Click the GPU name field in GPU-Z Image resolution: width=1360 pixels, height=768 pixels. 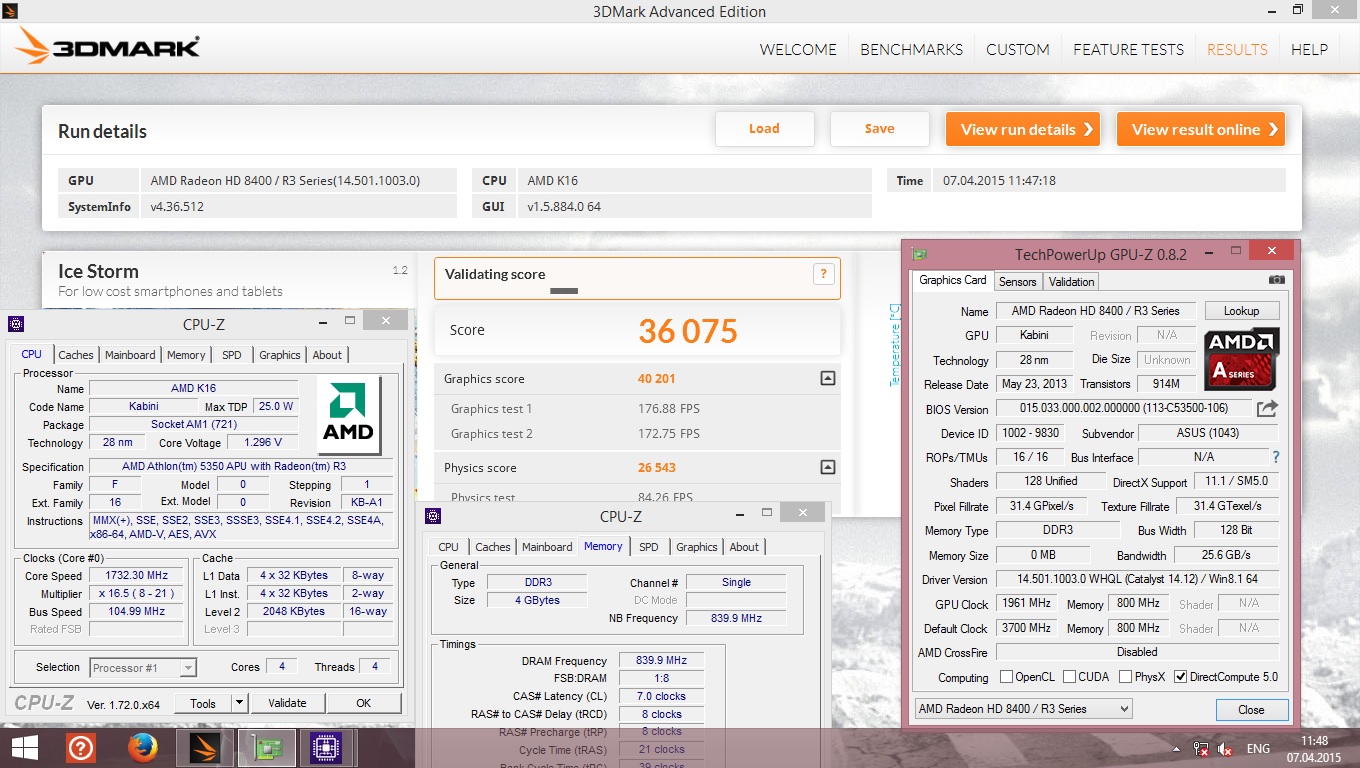(1095, 311)
